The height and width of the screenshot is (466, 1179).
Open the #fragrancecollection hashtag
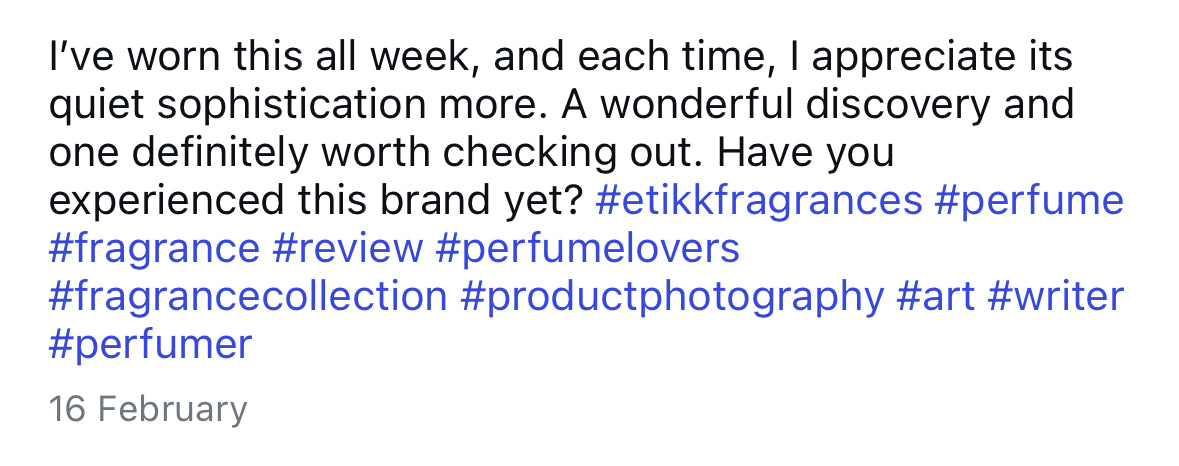point(248,297)
